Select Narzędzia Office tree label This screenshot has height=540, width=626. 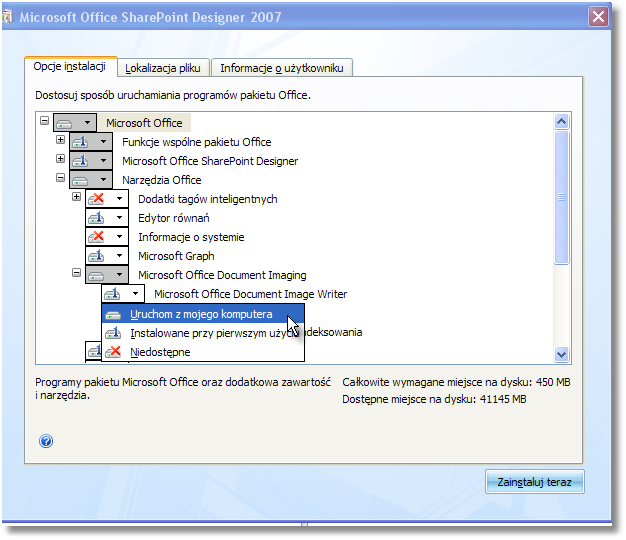[x=161, y=180]
